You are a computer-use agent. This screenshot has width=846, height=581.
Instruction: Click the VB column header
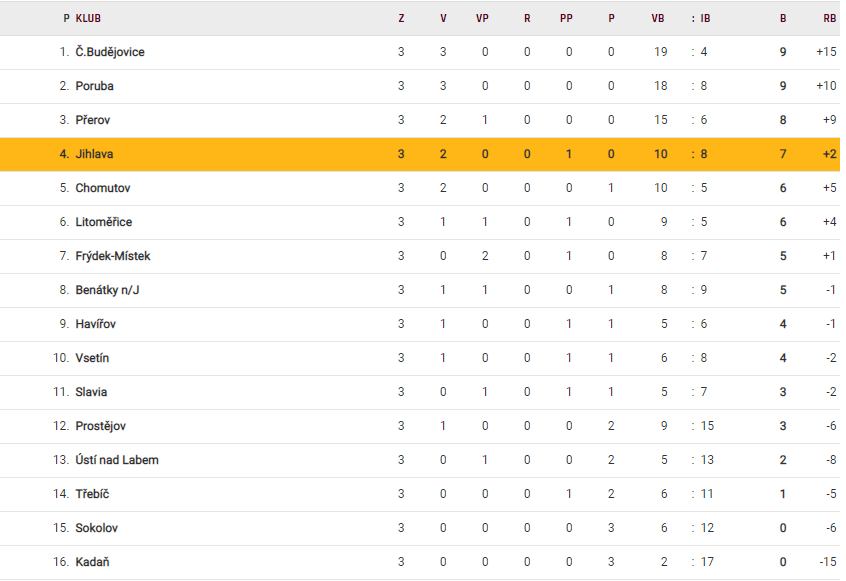coord(658,18)
